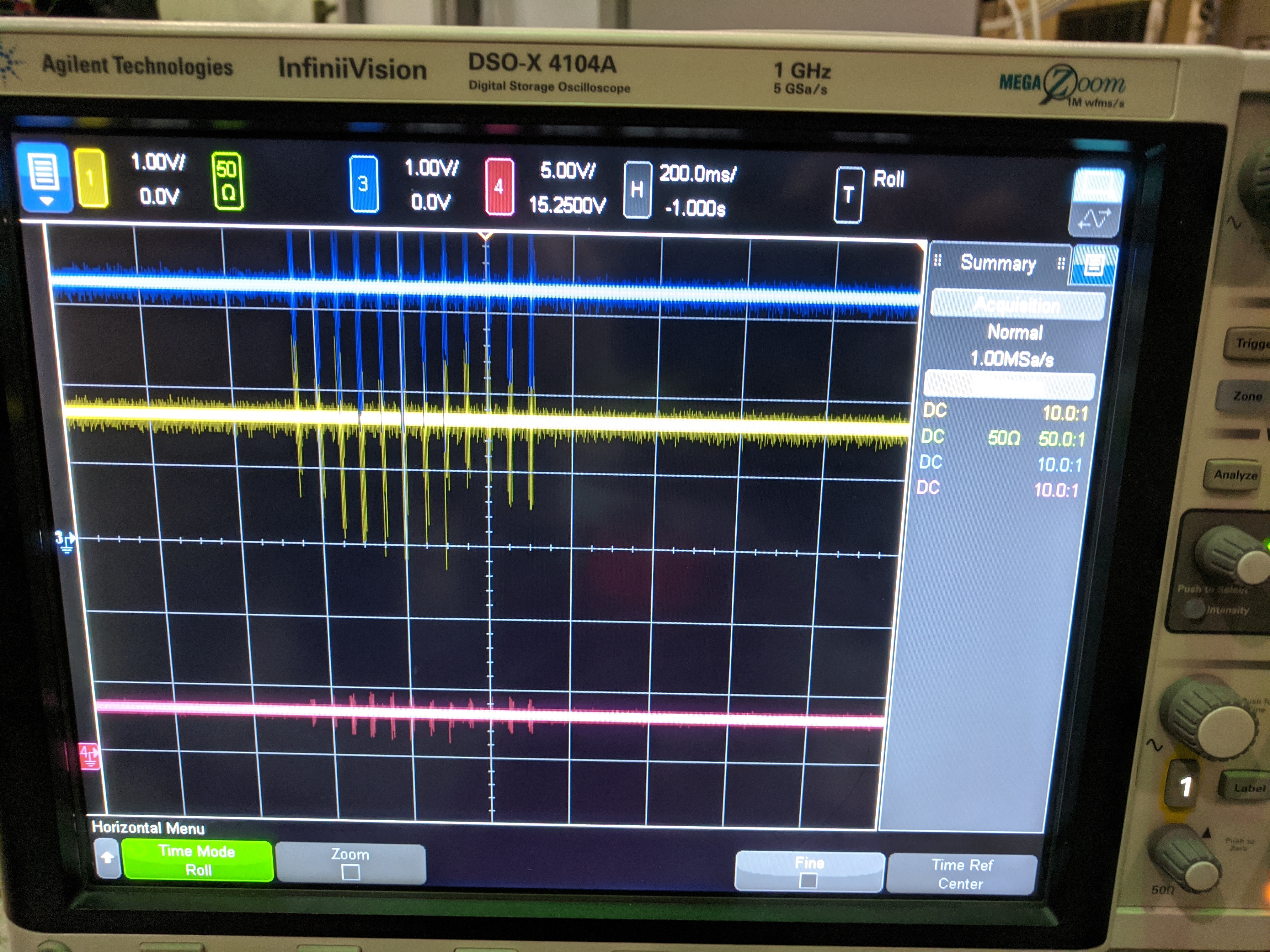Tap the yellow channel 1 badge
1270x952 pixels.
tap(91, 178)
